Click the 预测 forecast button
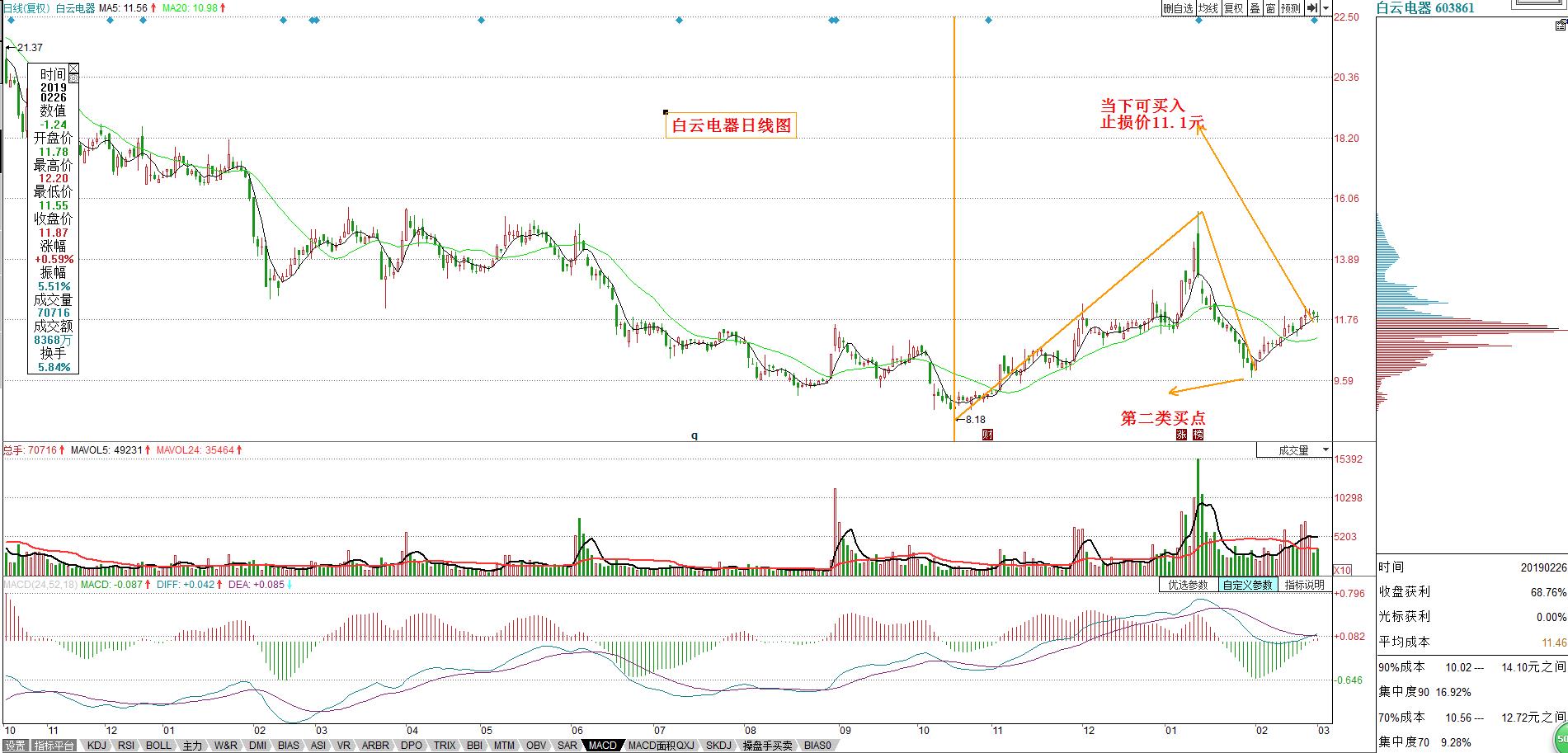 point(1291,8)
